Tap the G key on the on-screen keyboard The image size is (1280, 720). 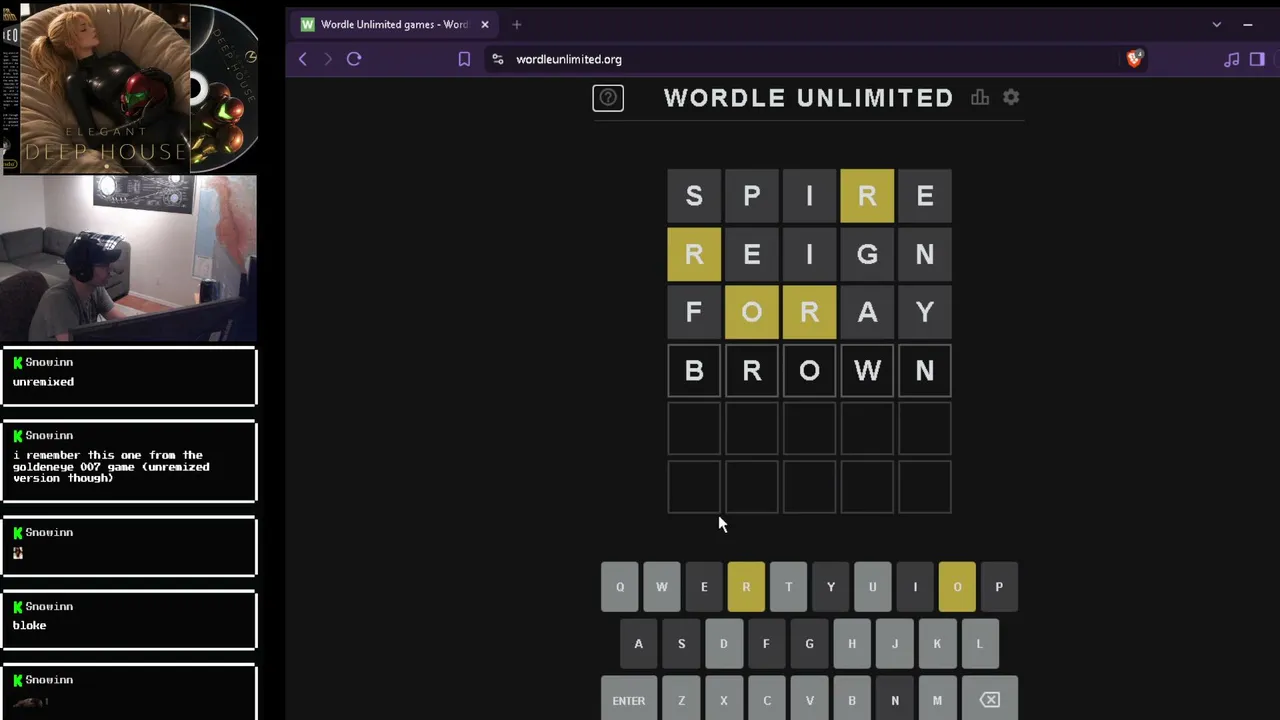[809, 644]
